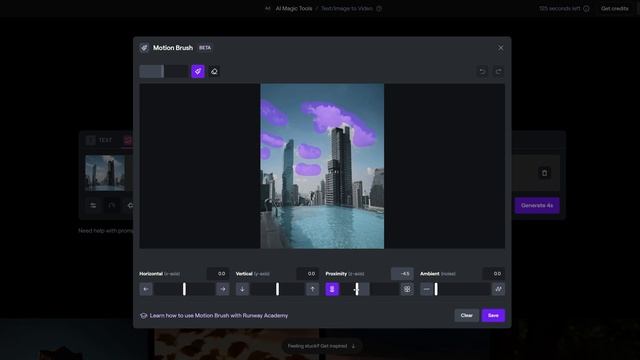Click the Generate 4s button behind dialog
Screen dimensions: 640x360
(x=537, y=205)
